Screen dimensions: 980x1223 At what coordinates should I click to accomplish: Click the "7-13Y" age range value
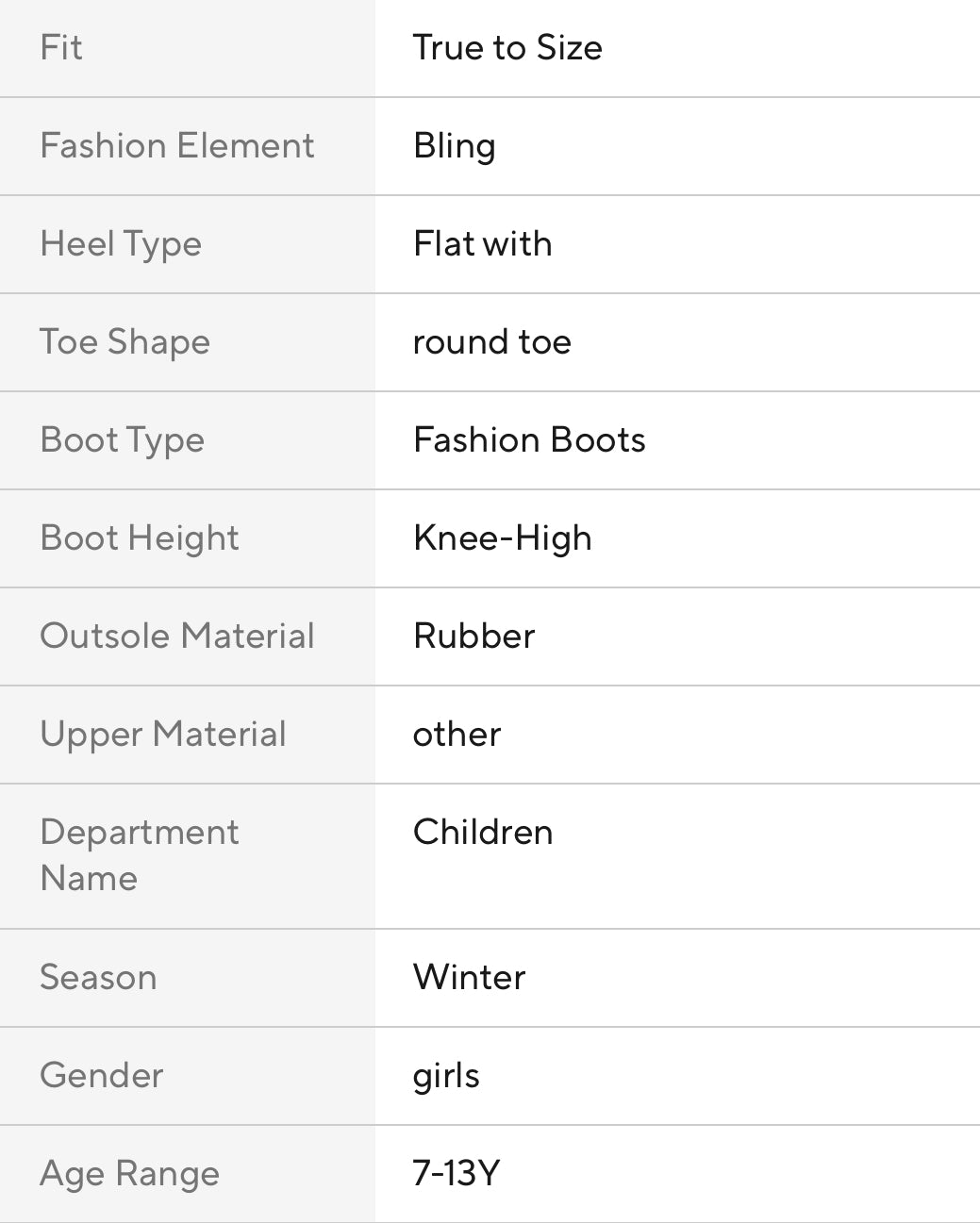point(456,1174)
